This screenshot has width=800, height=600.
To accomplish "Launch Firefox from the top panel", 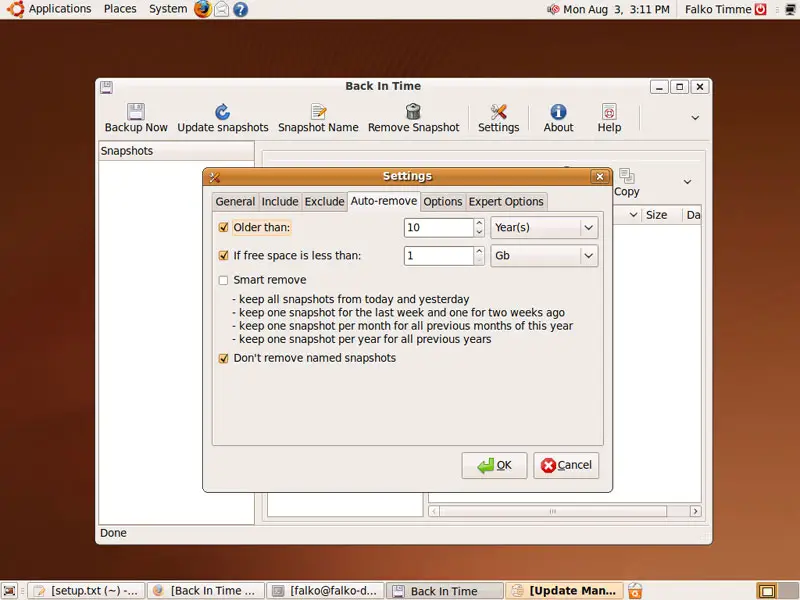I will [203, 9].
